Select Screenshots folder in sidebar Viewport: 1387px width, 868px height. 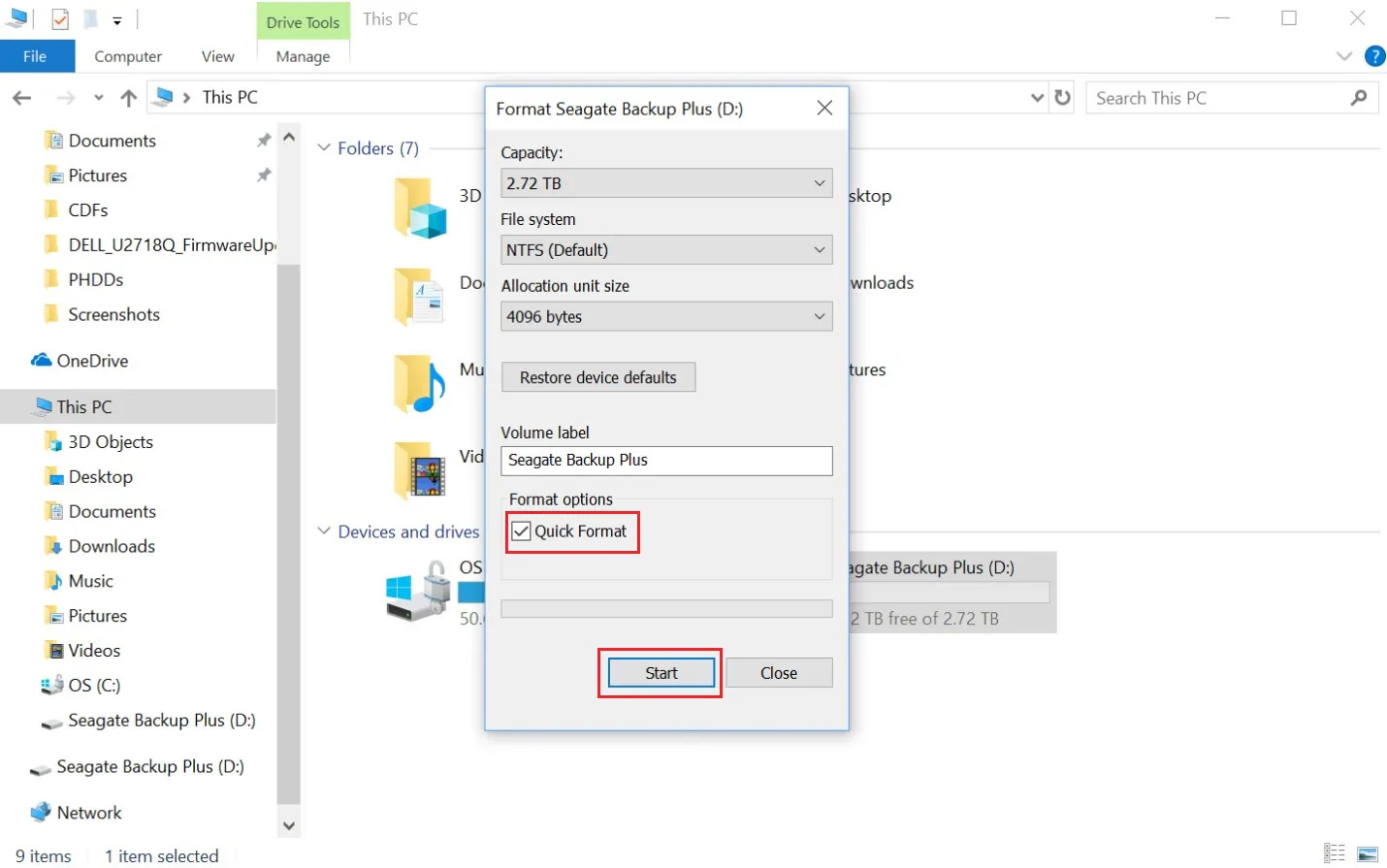(102, 315)
